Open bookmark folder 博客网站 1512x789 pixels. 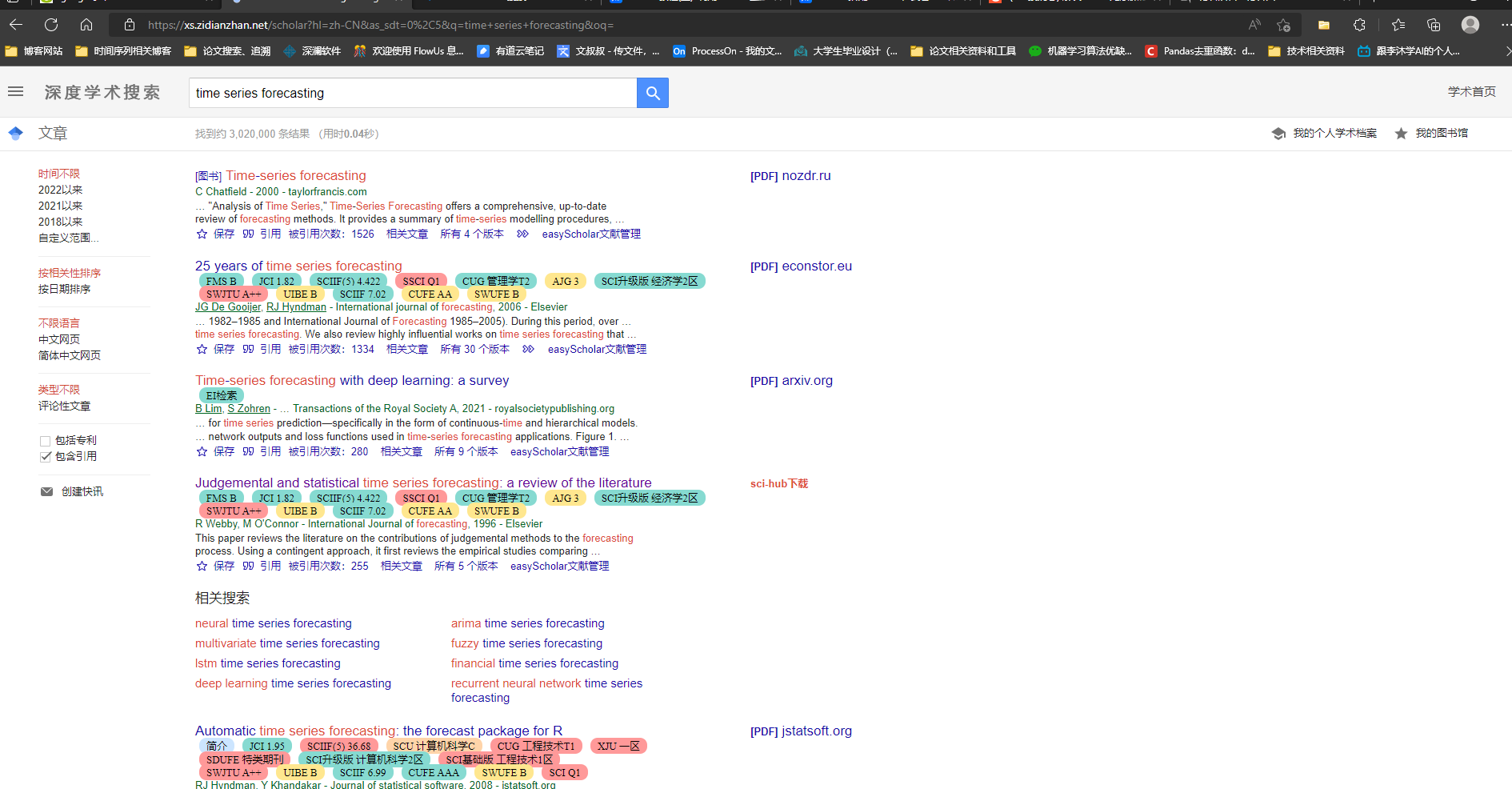click(x=34, y=51)
